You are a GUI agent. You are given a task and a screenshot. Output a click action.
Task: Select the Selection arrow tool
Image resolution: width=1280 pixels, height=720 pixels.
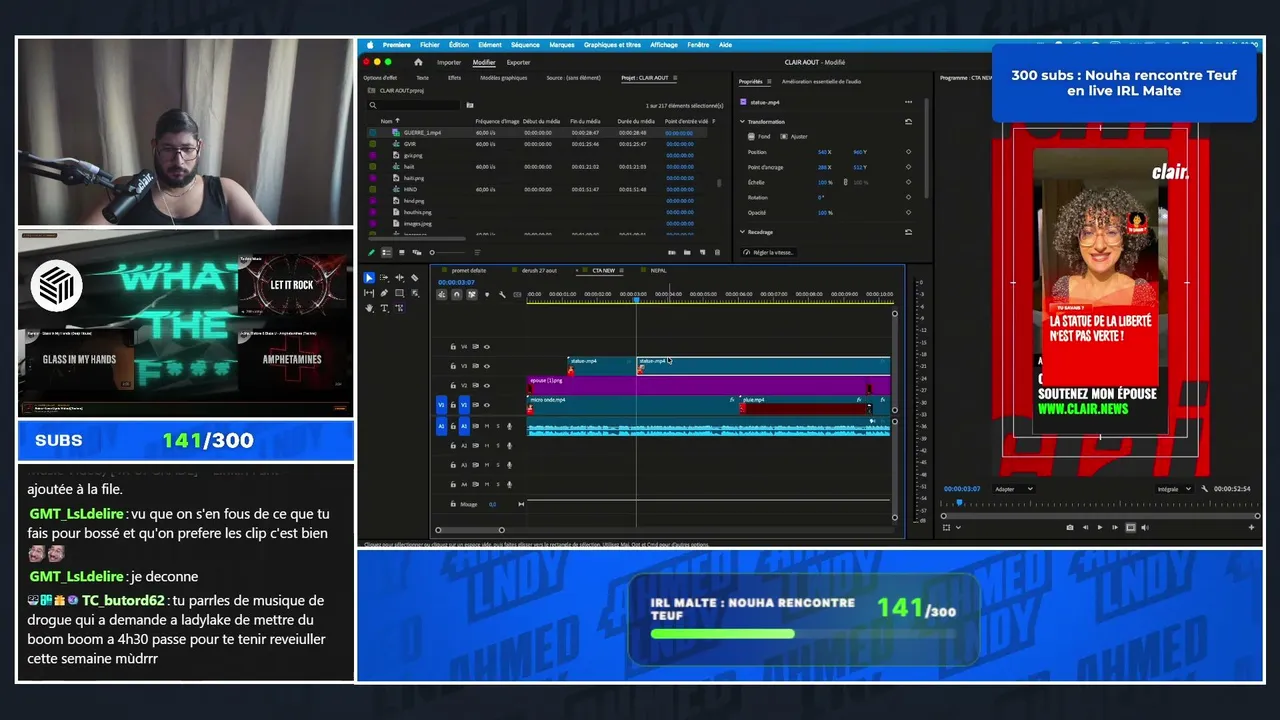[x=369, y=278]
